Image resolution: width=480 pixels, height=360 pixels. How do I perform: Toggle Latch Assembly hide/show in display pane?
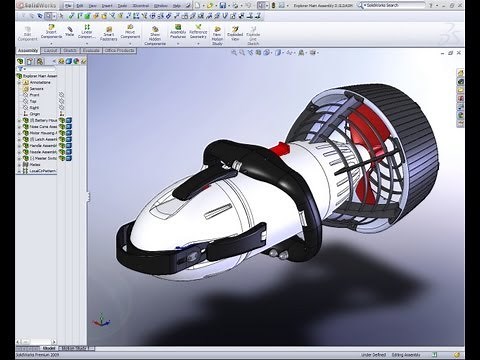point(62,139)
